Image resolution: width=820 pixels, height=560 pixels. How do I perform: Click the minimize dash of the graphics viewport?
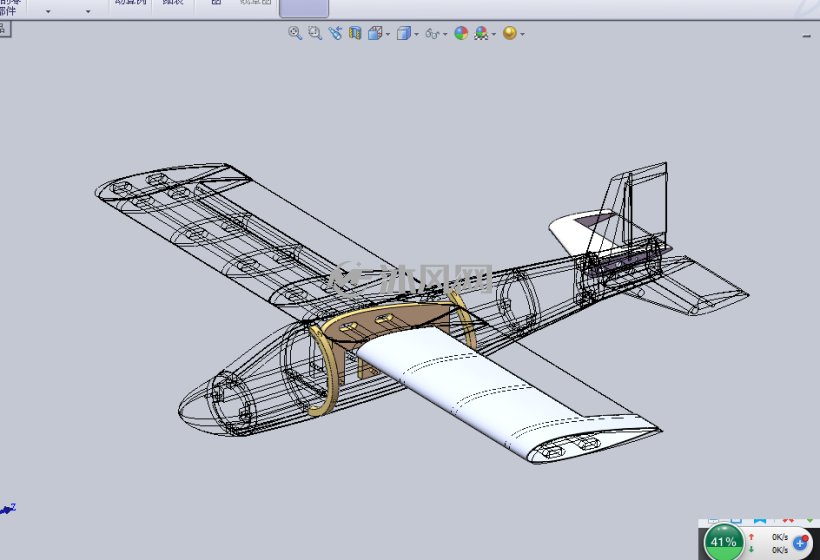[x=806, y=36]
